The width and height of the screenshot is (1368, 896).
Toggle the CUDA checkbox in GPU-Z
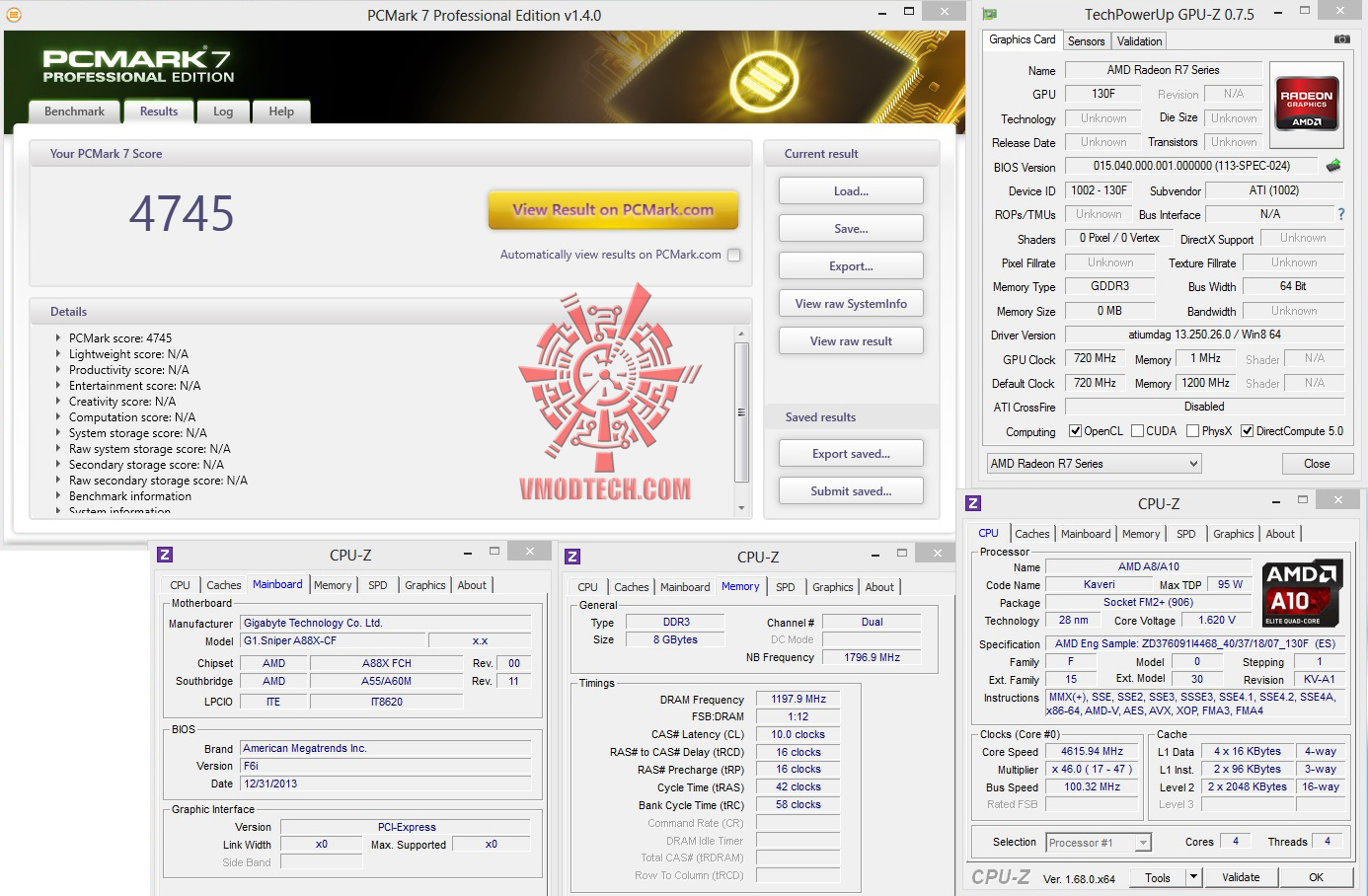point(1138,431)
